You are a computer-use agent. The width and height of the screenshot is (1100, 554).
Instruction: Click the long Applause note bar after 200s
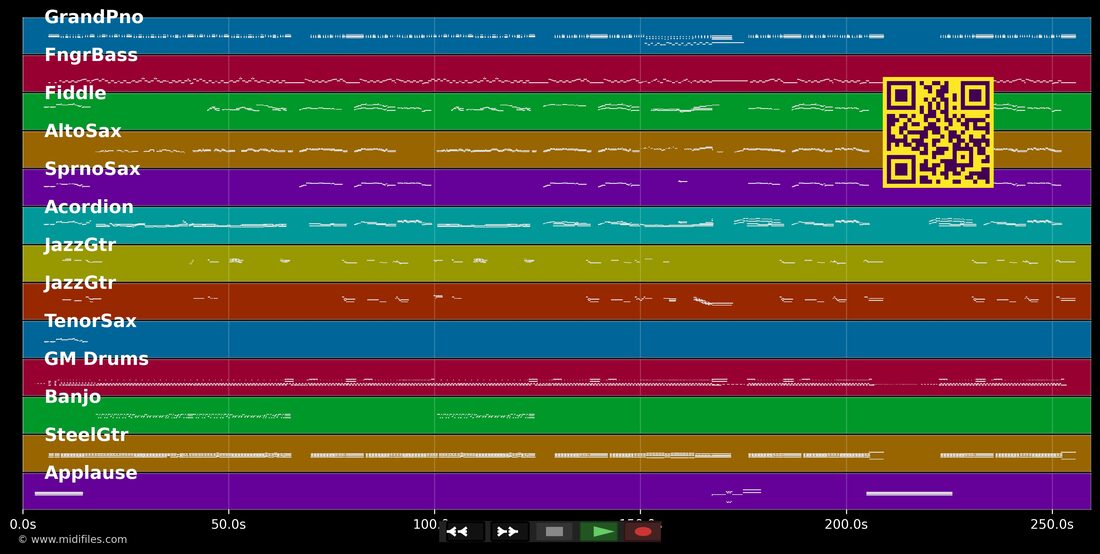[909, 494]
